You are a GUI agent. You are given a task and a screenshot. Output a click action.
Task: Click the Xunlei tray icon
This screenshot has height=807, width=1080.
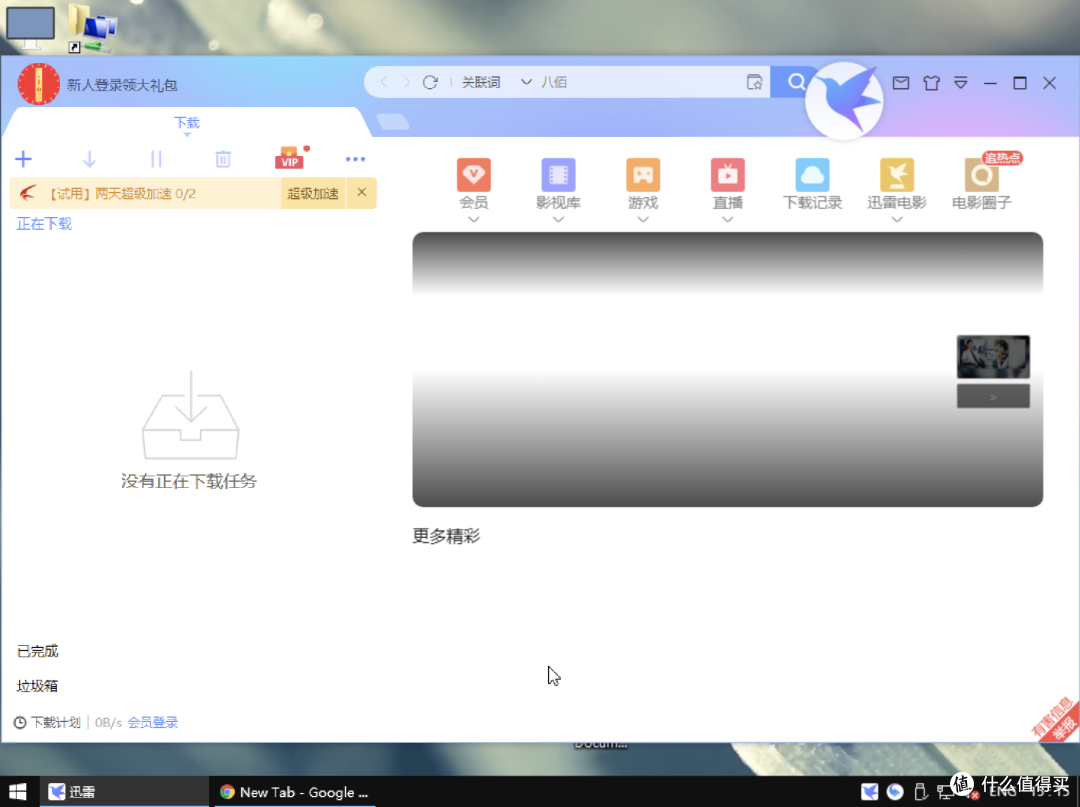point(869,792)
